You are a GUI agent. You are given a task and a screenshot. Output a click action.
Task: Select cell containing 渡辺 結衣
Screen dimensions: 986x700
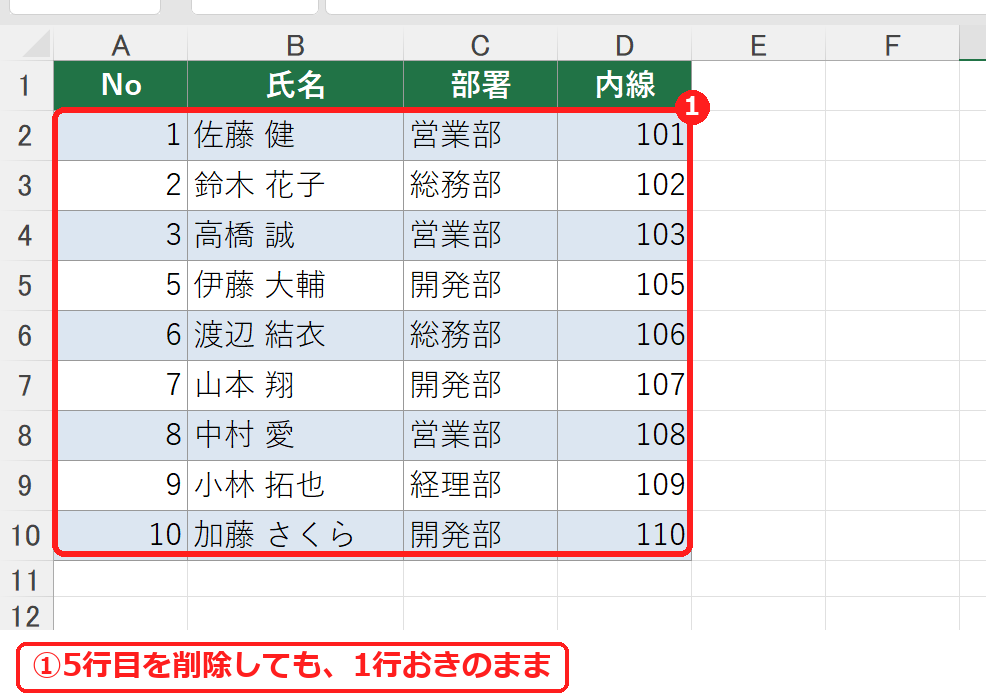tap(296, 336)
